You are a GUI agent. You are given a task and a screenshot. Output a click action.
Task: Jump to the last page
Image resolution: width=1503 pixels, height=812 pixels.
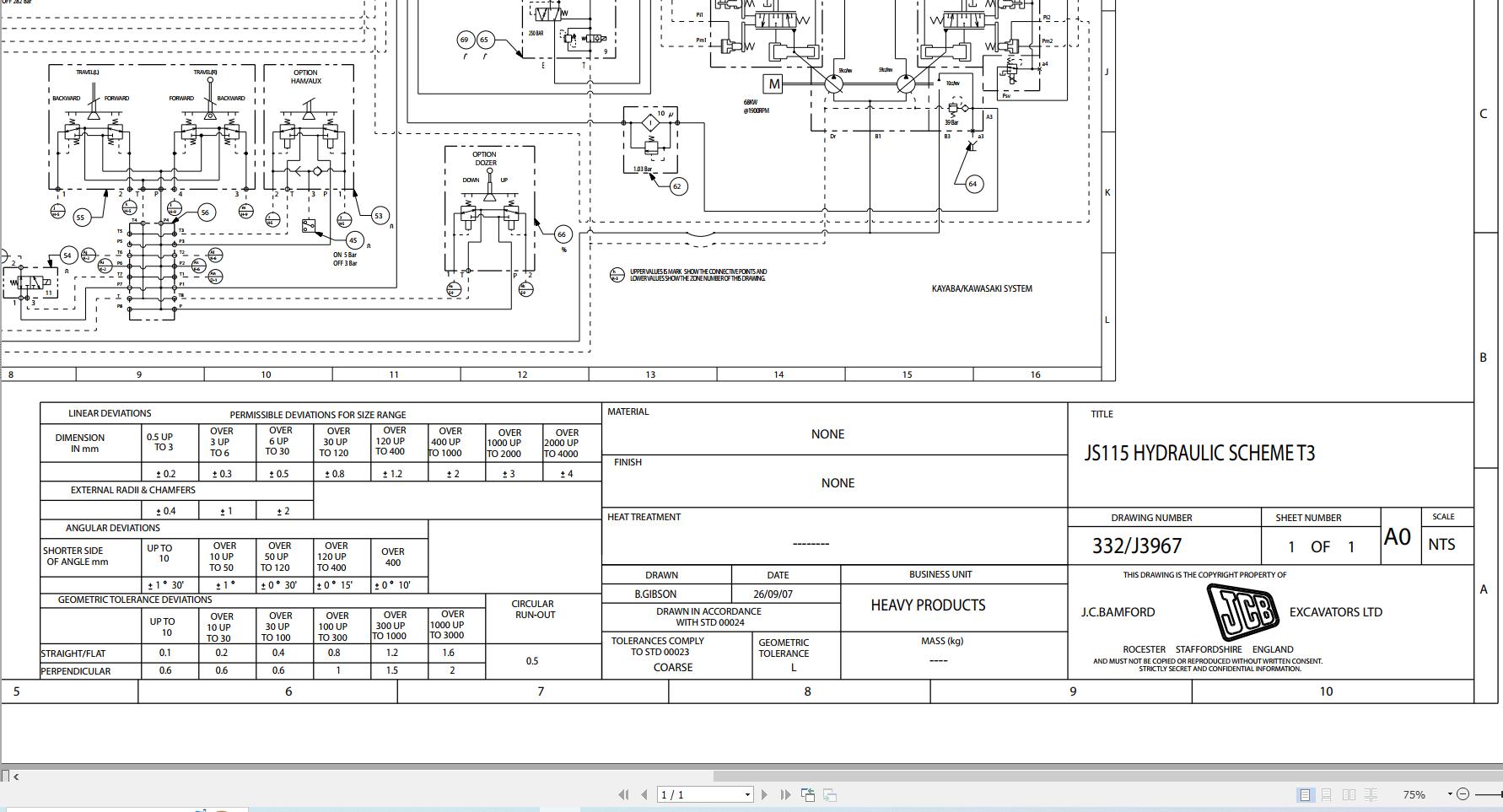click(786, 794)
